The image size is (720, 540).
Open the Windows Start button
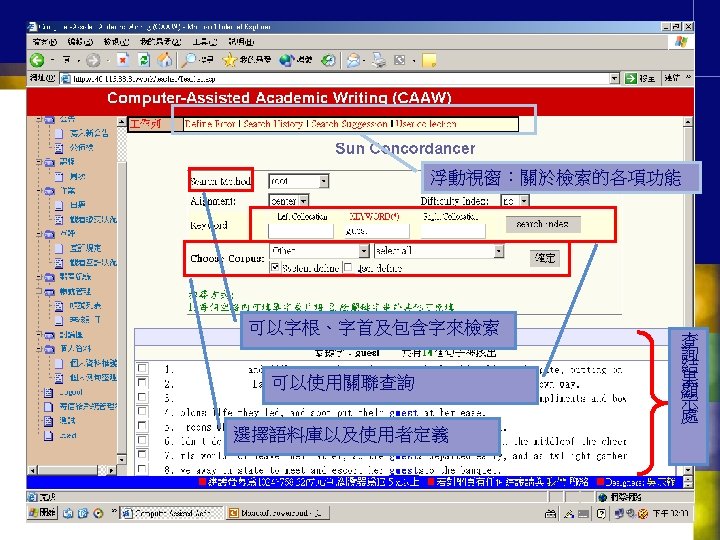(42, 512)
